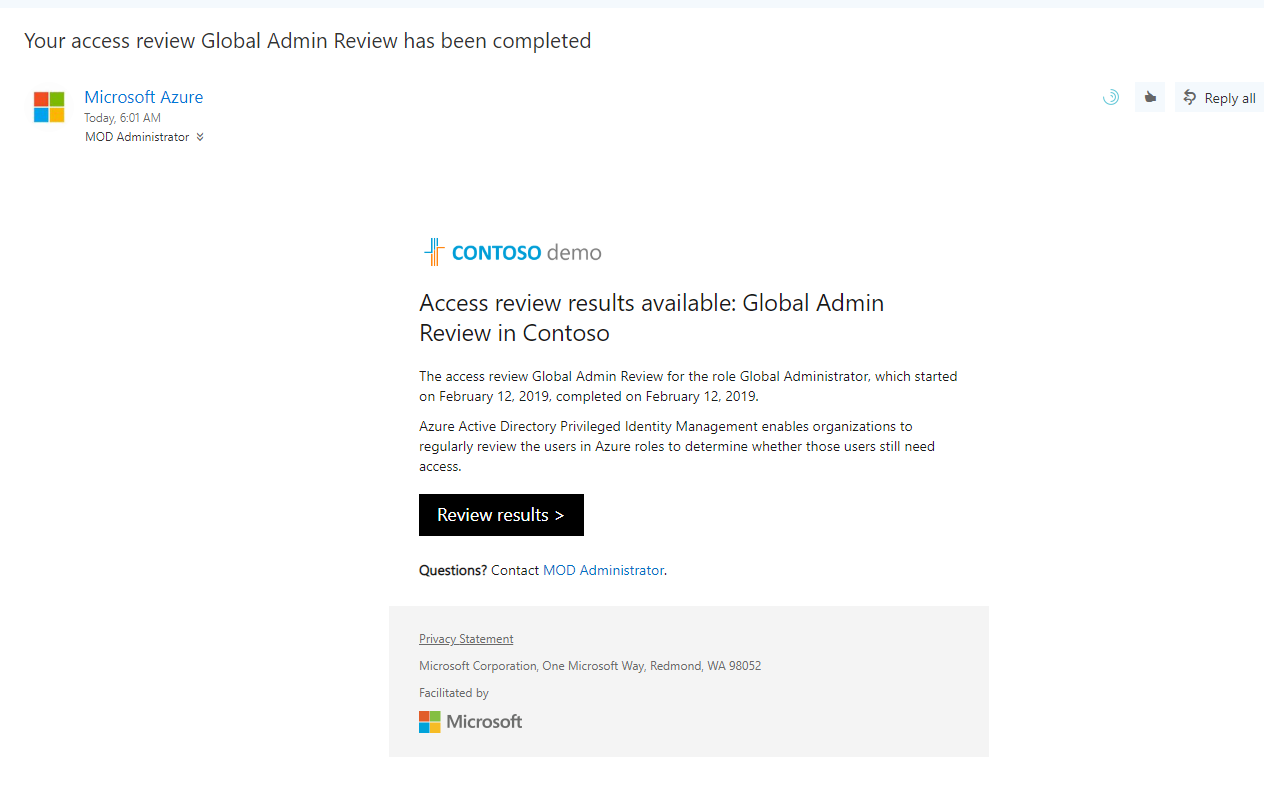Open the Privacy Statement link
The width and height of the screenshot is (1264, 791).
point(466,639)
